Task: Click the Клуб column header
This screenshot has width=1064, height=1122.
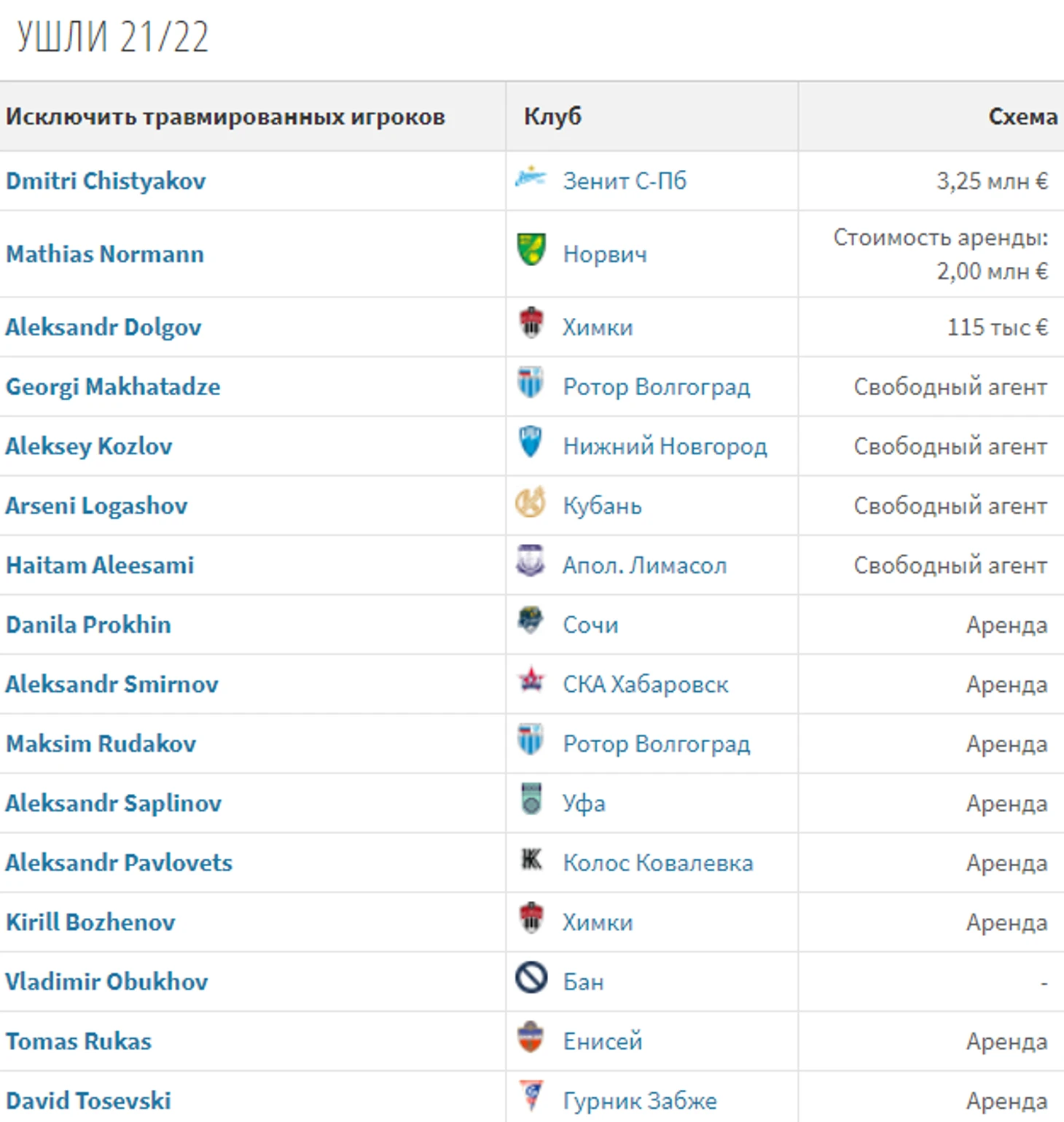Action: click(552, 117)
